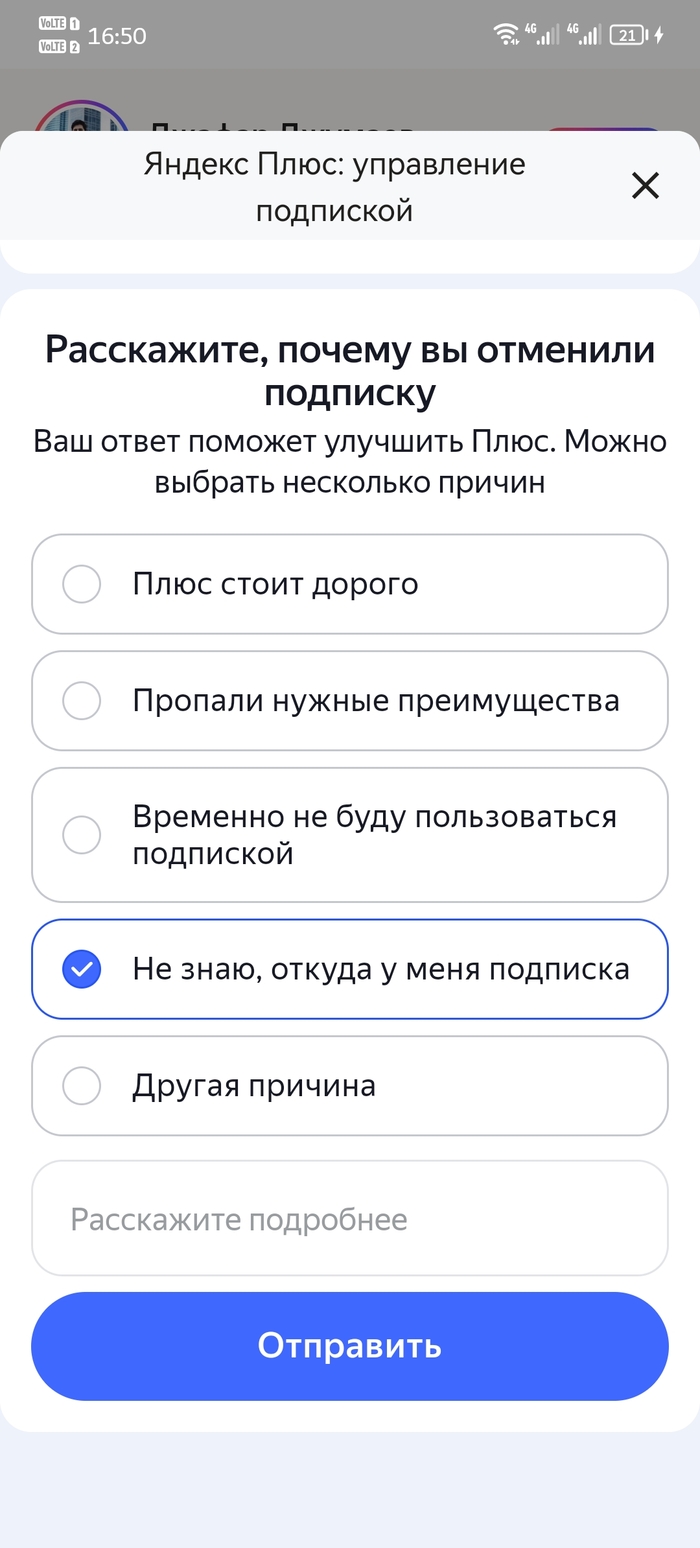Tap the first 4G signal strength icon
The width and height of the screenshot is (700, 1548).
[x=547, y=35]
